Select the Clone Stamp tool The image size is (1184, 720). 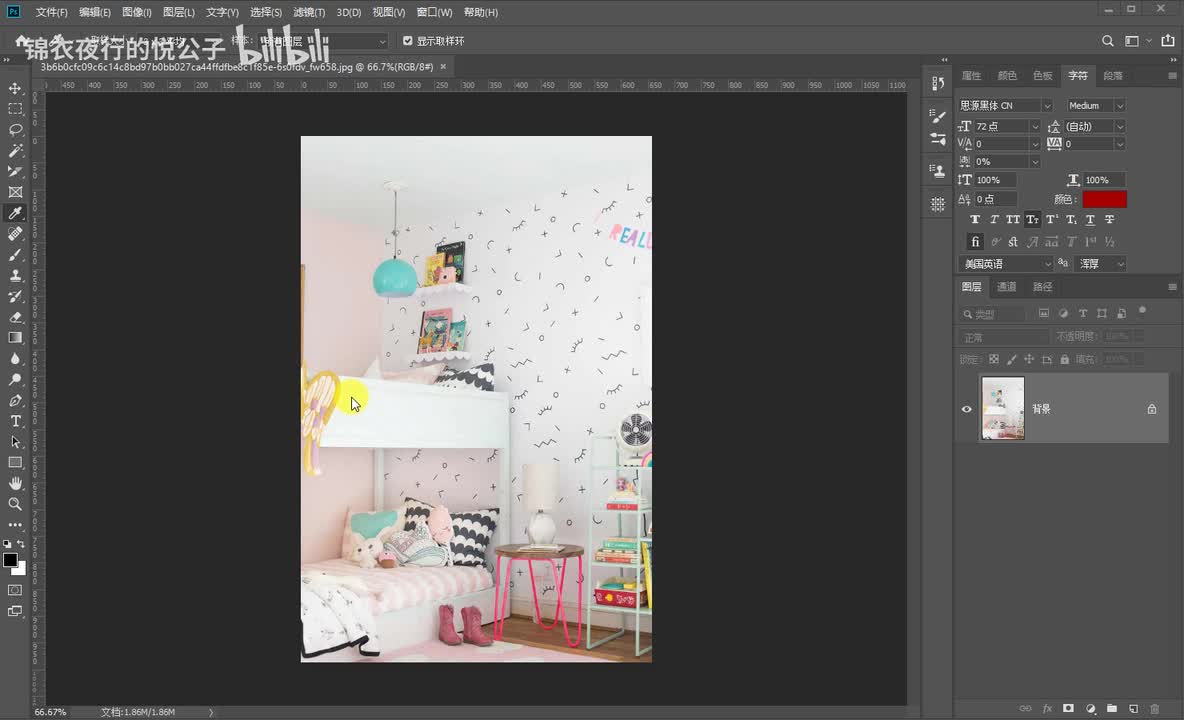[15, 275]
